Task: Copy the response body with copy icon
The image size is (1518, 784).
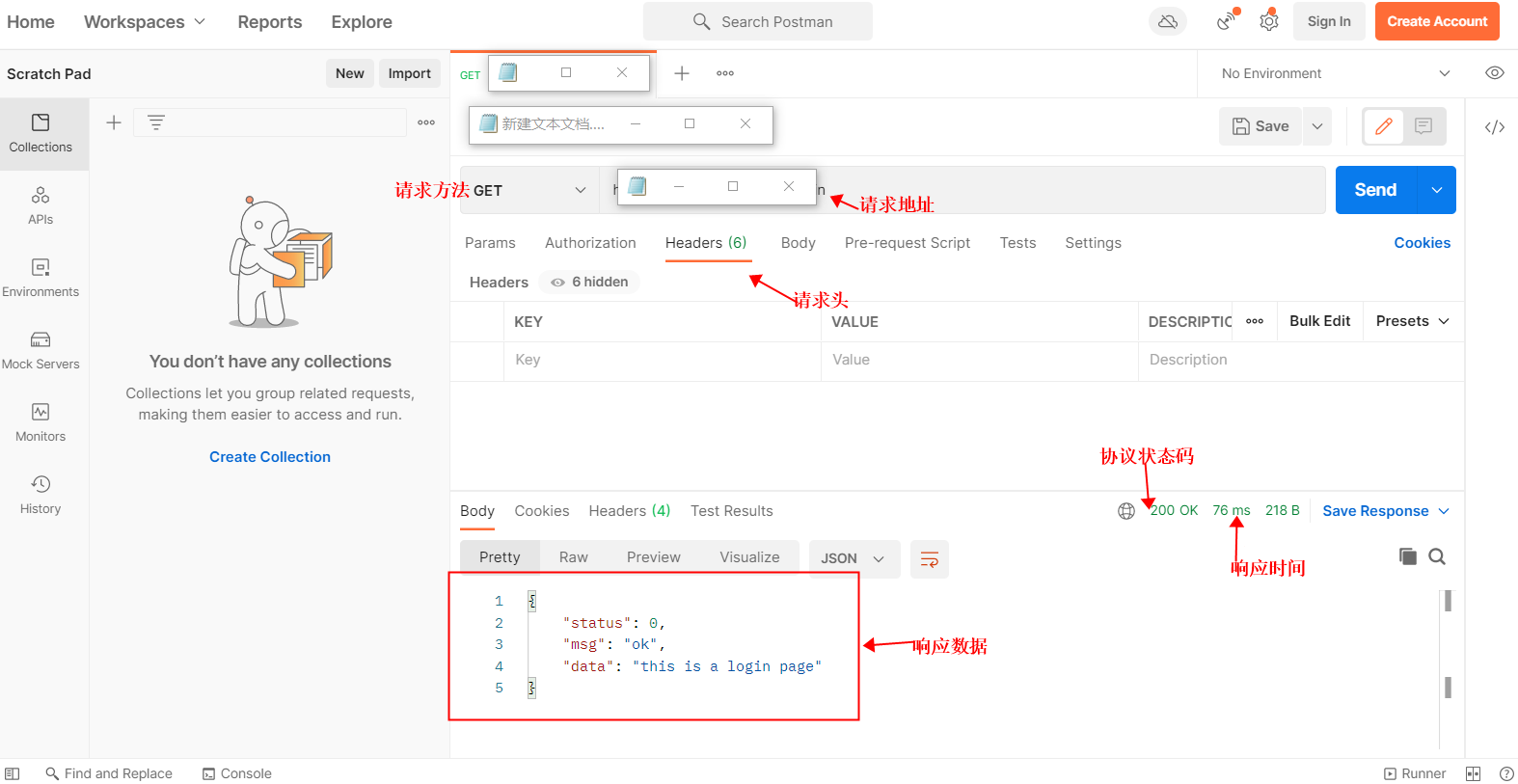Action: click(1408, 556)
